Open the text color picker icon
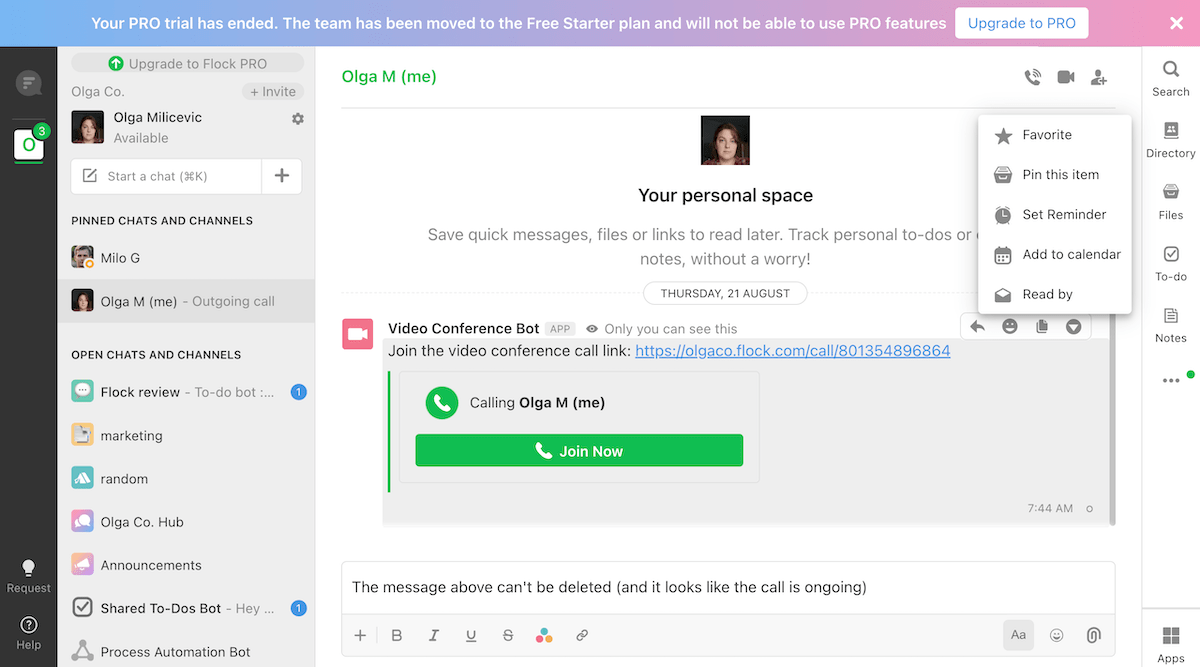 [x=544, y=635]
